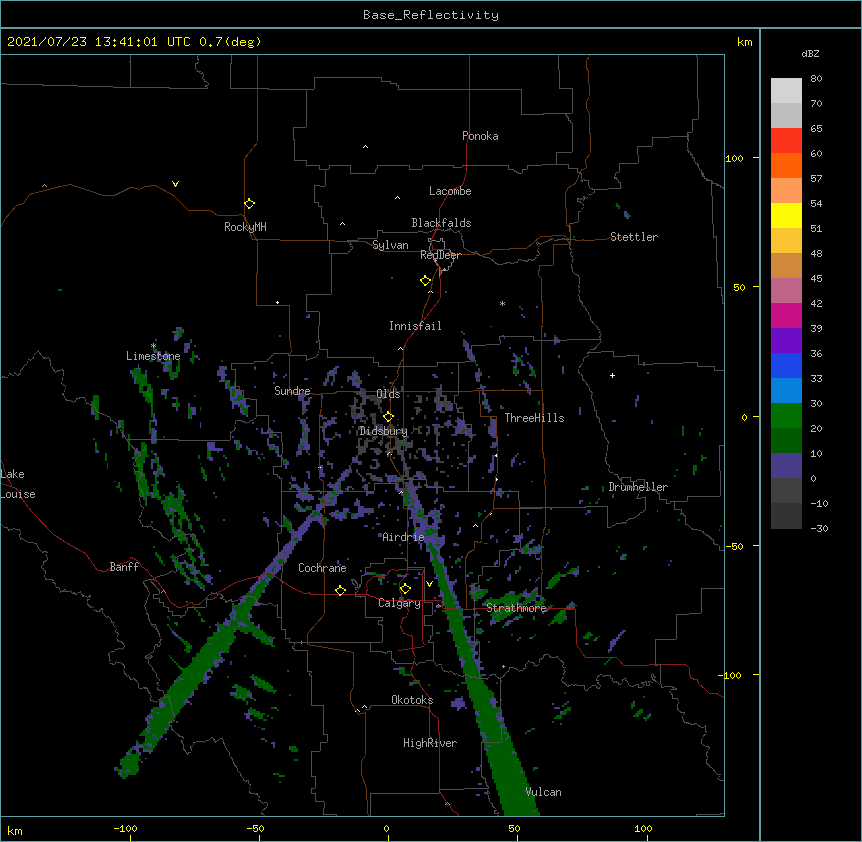Screen dimensions: 862x842
Task: Click the Limestone label
Action: 153,356
